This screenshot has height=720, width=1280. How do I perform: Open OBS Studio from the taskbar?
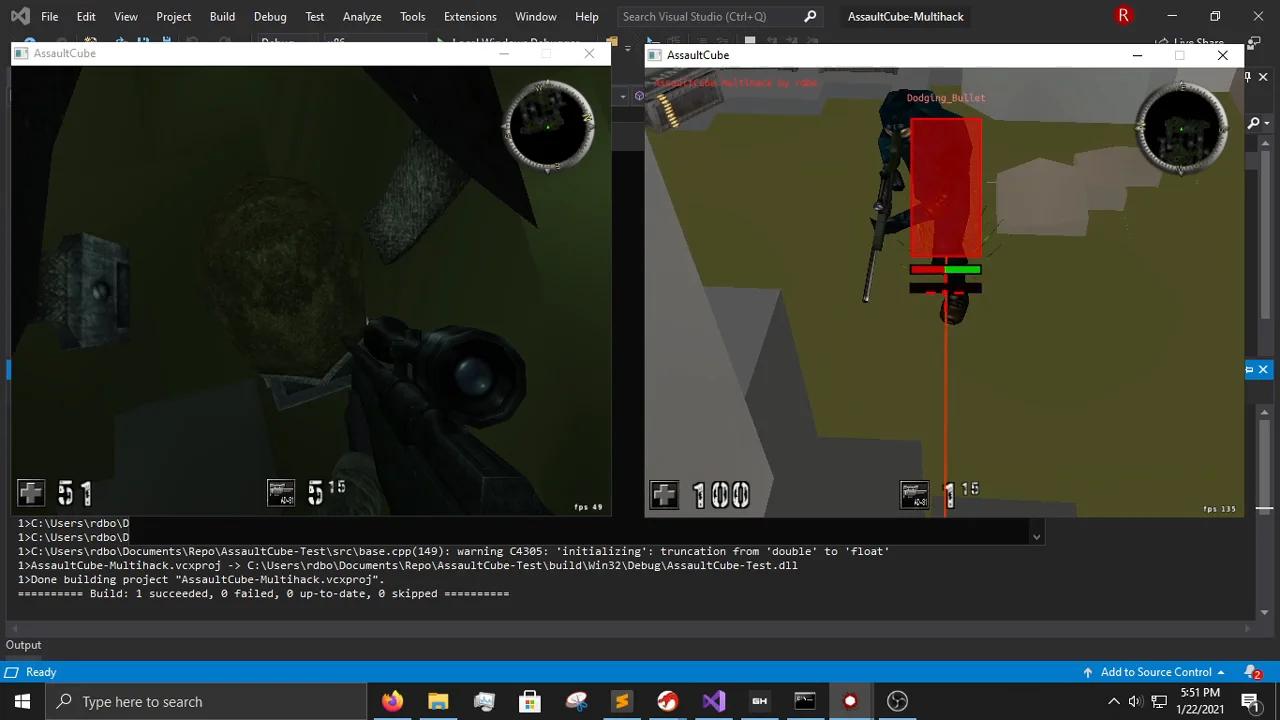(897, 701)
